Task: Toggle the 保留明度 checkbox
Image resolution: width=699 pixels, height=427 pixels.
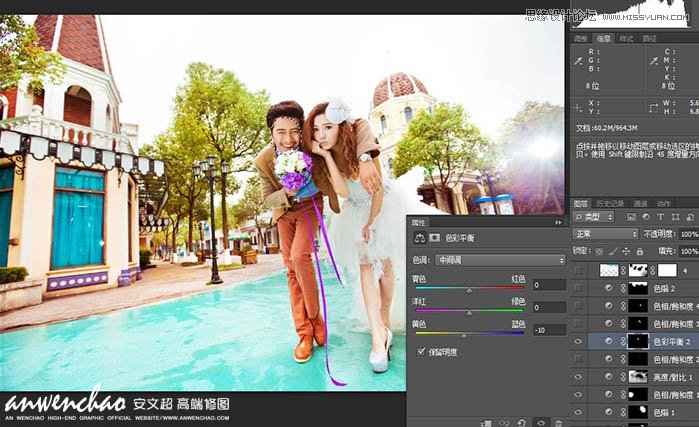Action: (420, 352)
